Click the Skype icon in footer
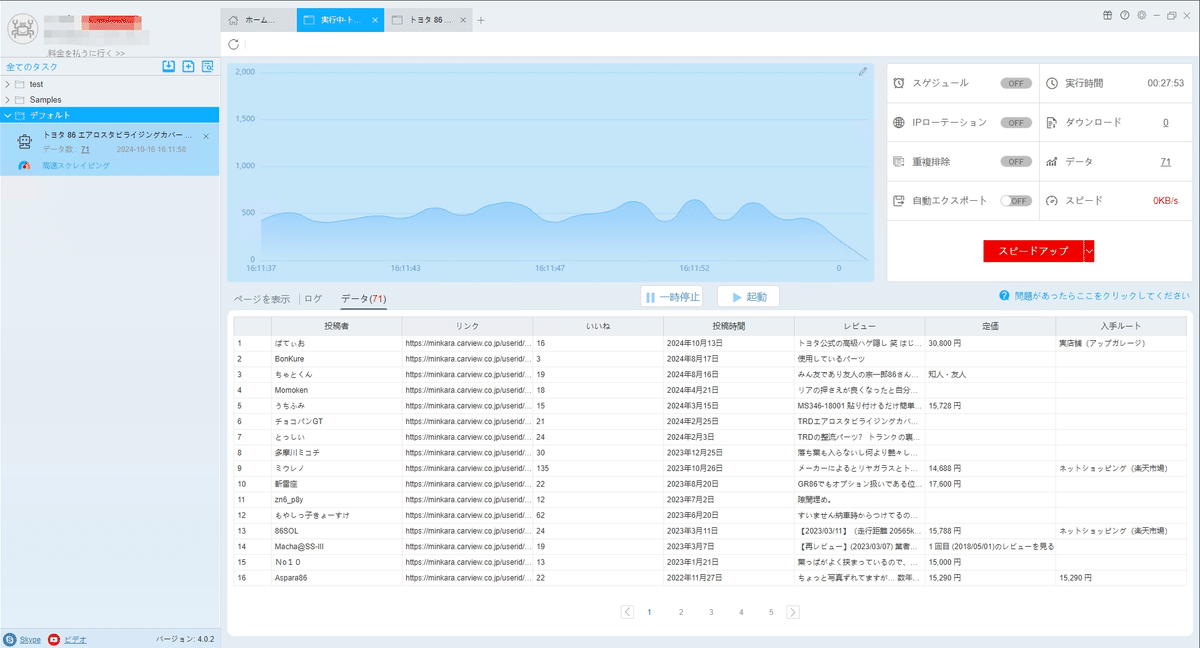The image size is (1200, 648). pos(10,639)
